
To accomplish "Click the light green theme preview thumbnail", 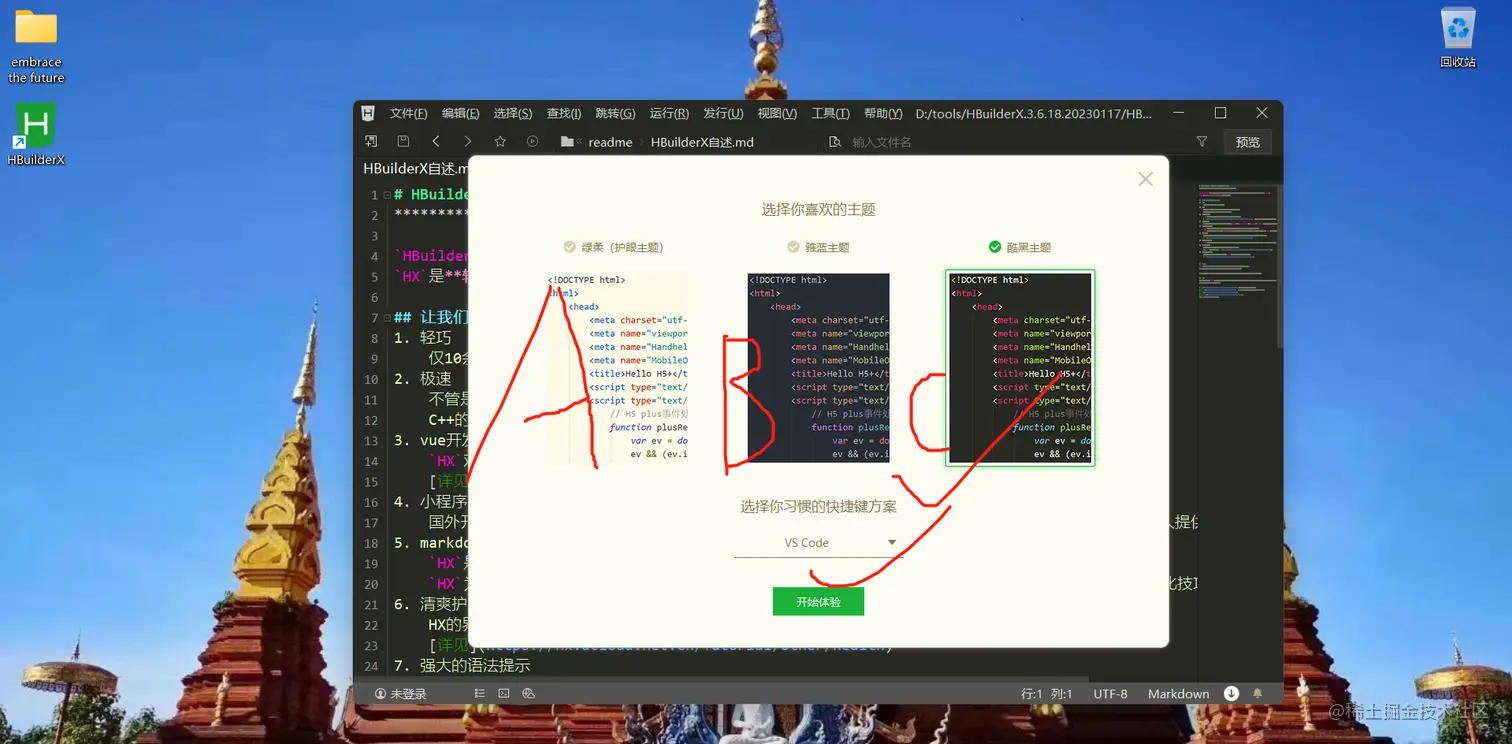I will click(x=618, y=367).
